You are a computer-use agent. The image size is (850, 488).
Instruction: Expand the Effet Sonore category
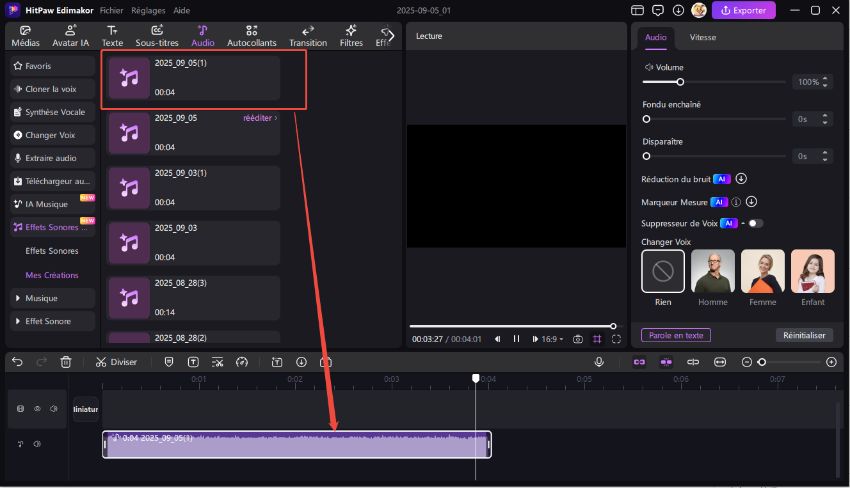coord(53,321)
